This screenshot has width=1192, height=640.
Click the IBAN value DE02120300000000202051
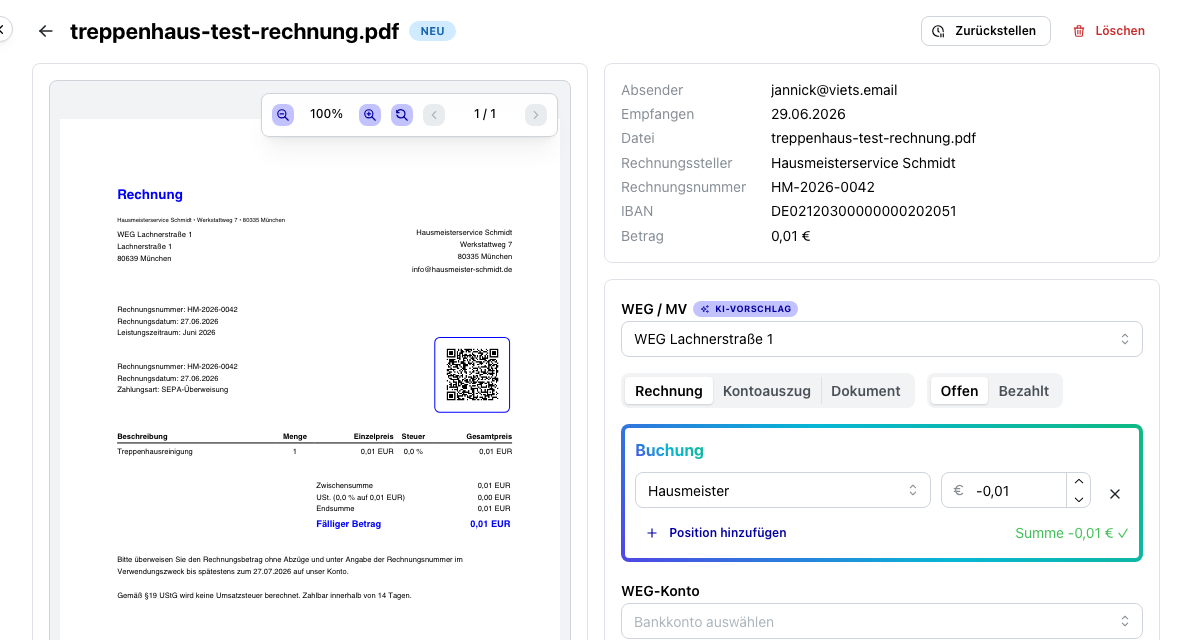coord(863,211)
